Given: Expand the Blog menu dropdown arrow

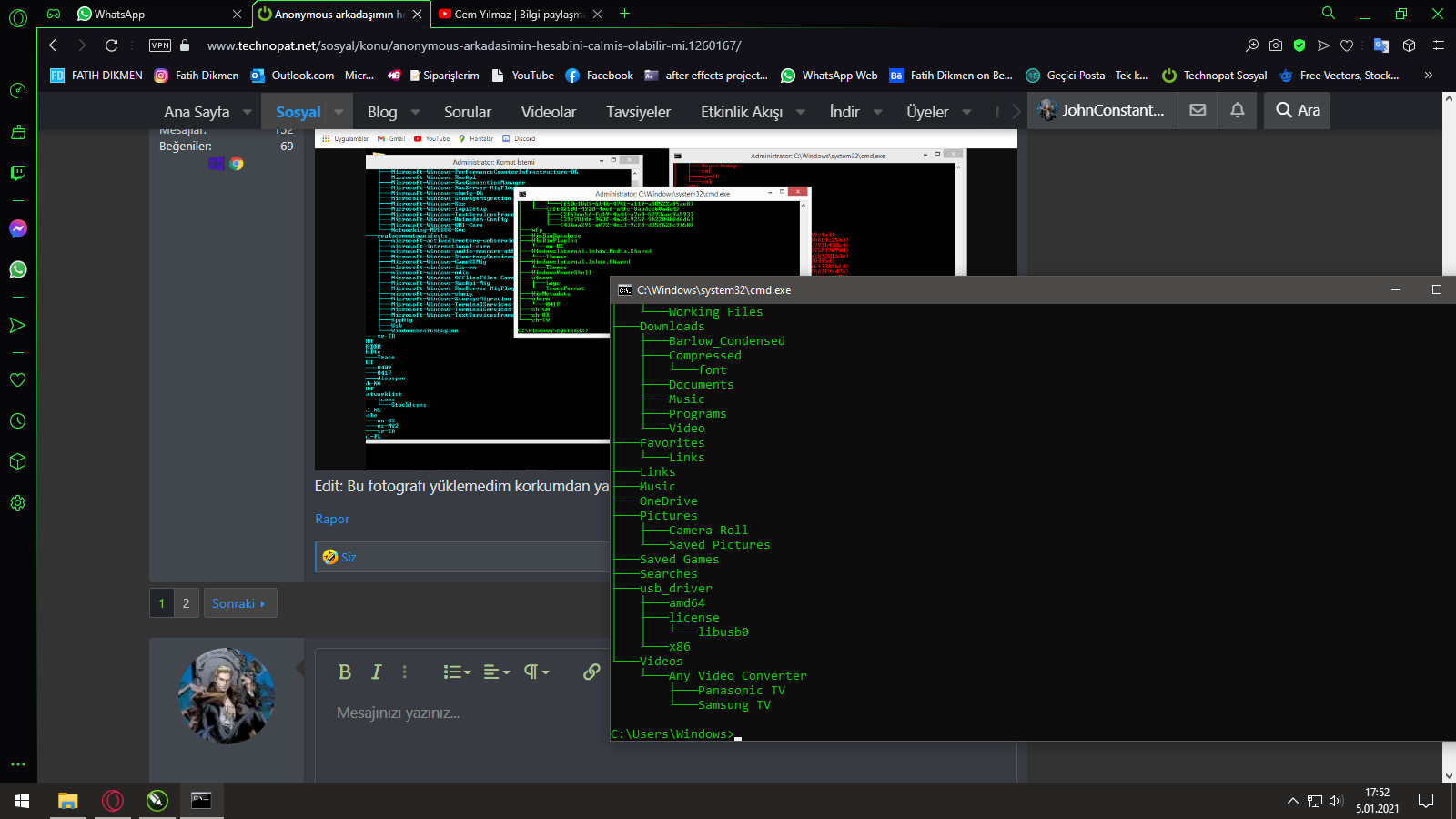Looking at the screenshot, I should (x=415, y=112).
